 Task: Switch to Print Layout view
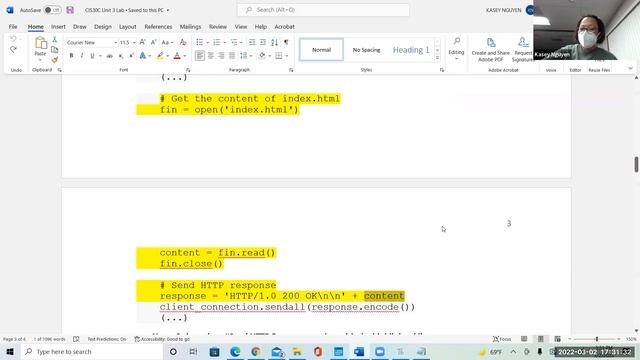[541, 339]
